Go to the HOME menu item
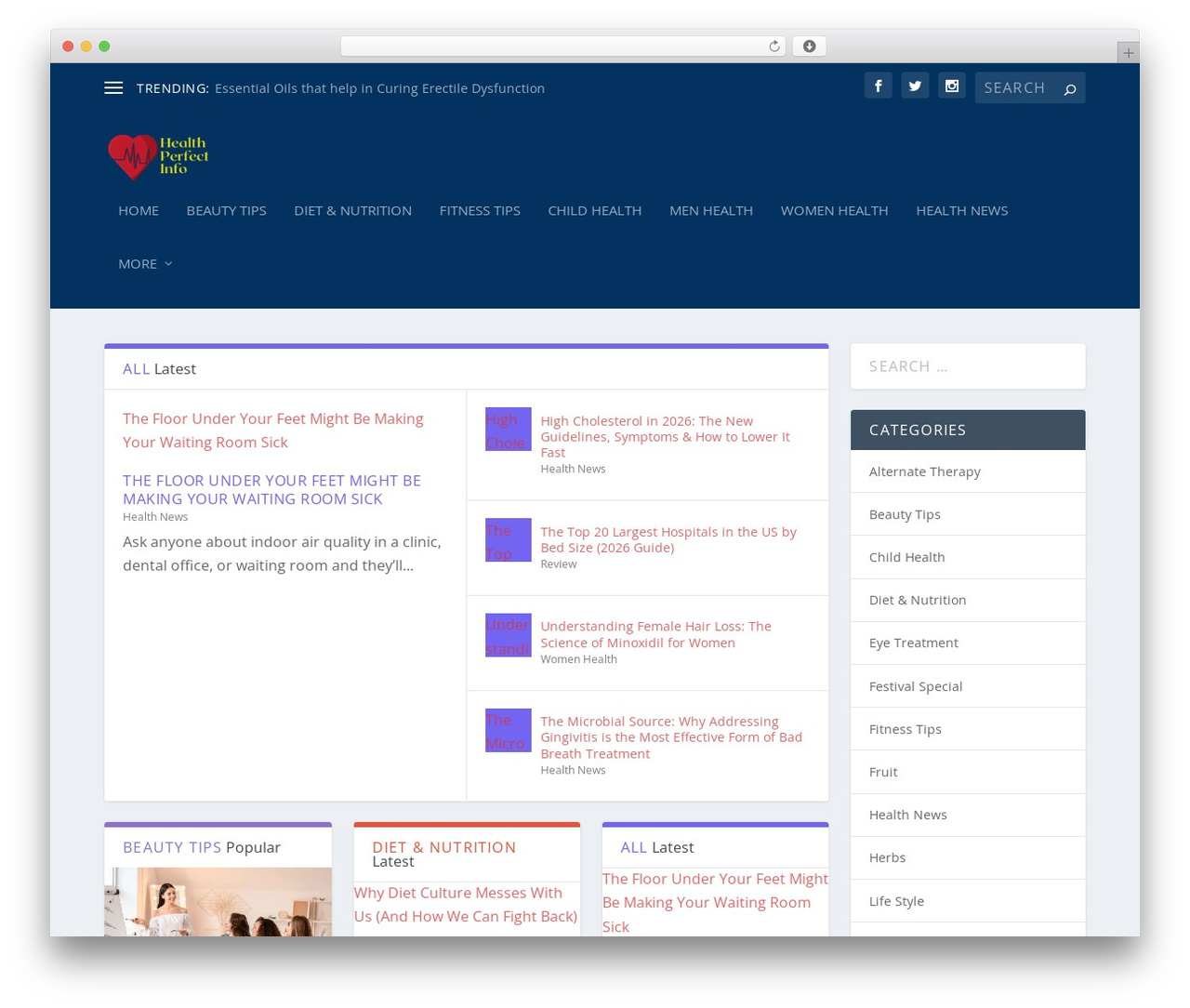 coord(139,210)
